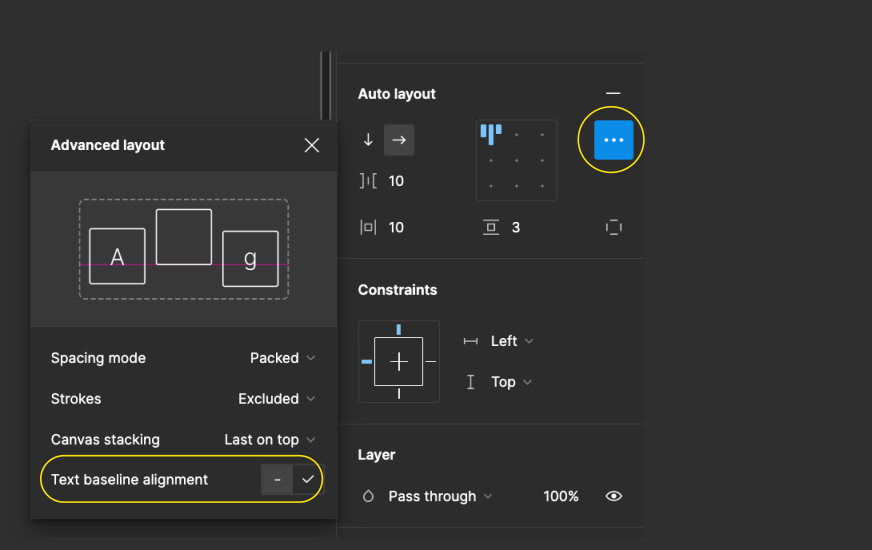872x550 pixels.
Task: Toggle layer visibility eye icon
Action: (614, 496)
